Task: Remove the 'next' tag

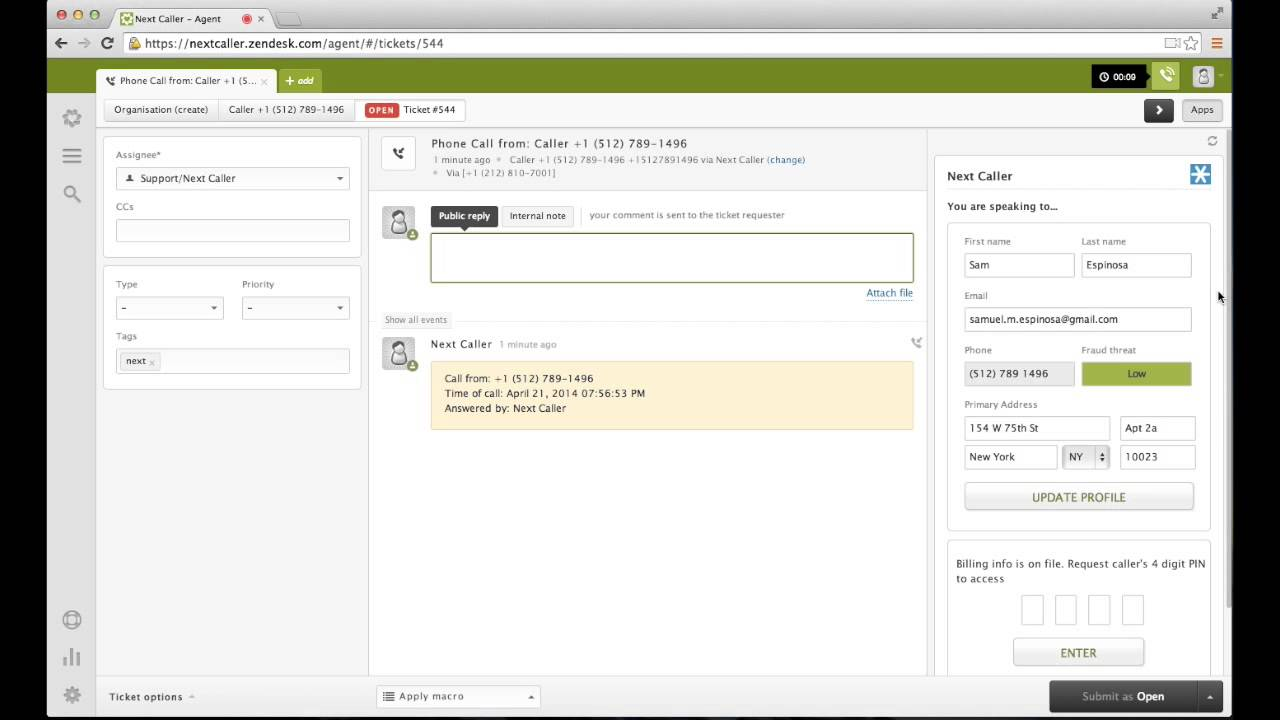Action: 152,362
